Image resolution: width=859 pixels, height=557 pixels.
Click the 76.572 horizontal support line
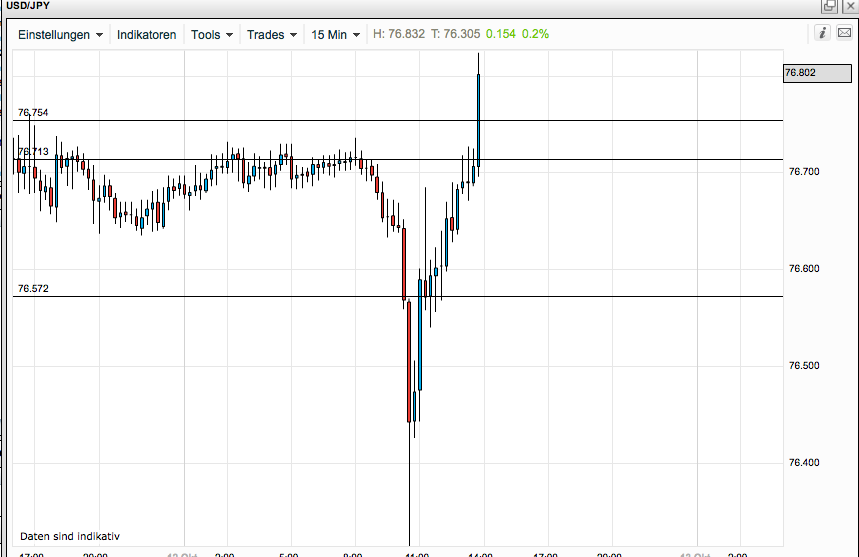(x=398, y=297)
